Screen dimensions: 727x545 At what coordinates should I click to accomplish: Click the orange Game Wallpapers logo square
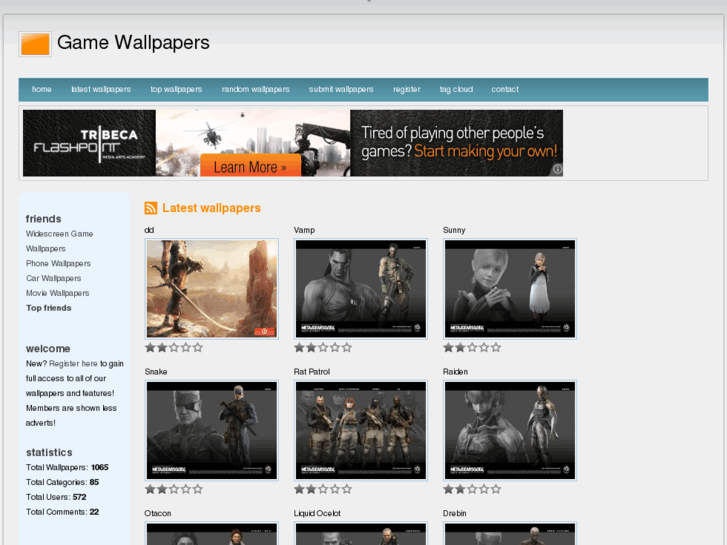tap(35, 44)
